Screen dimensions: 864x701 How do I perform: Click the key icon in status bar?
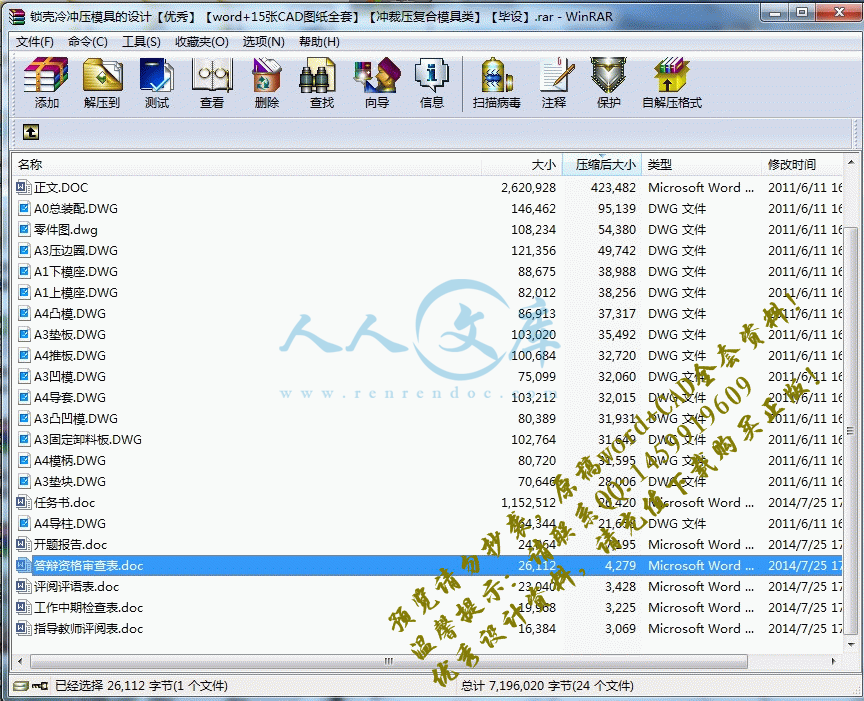pos(40,686)
